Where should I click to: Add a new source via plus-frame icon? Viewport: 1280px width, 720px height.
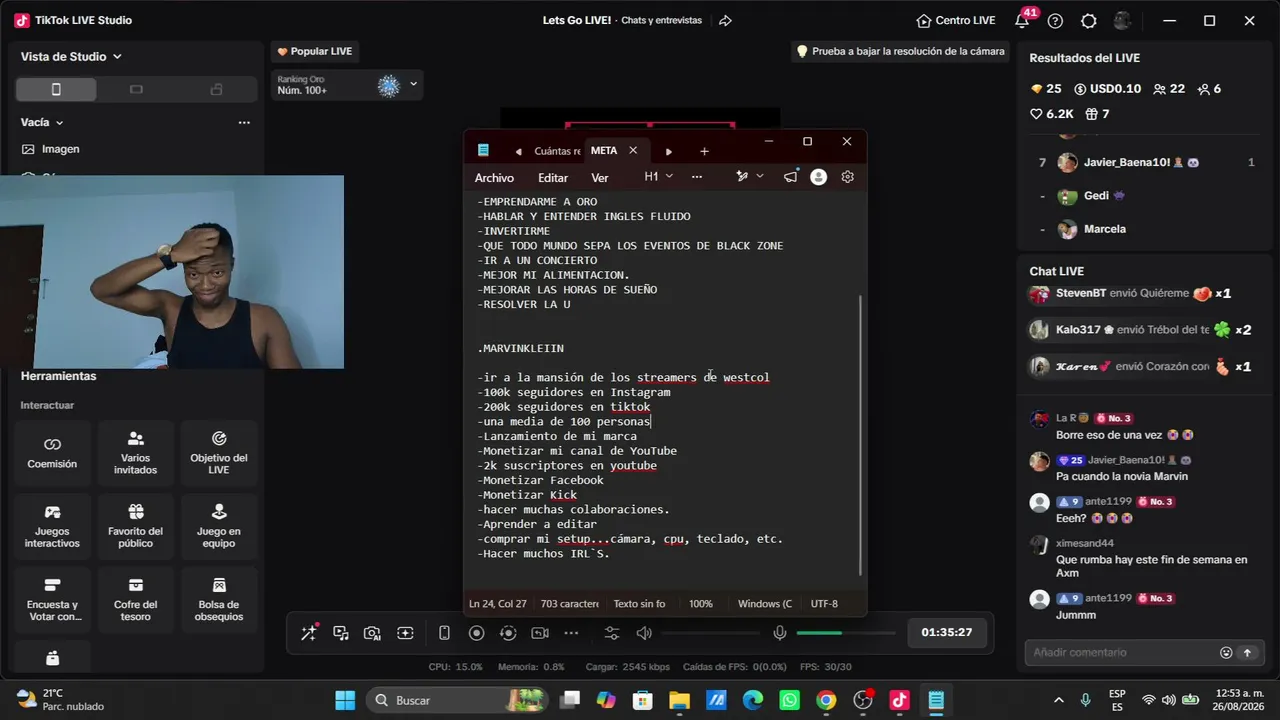coord(405,633)
